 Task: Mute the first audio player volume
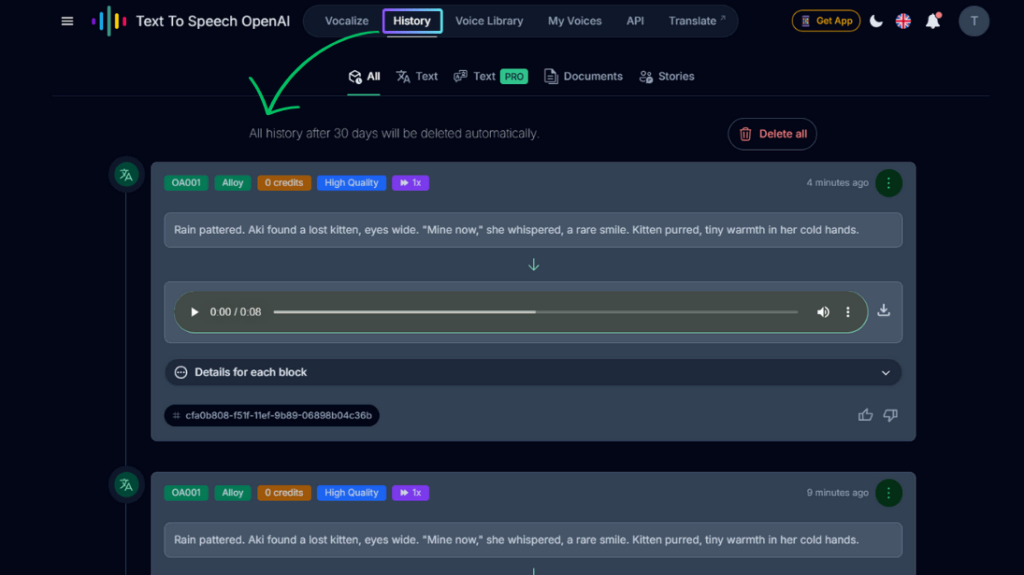pyautogui.click(x=823, y=312)
